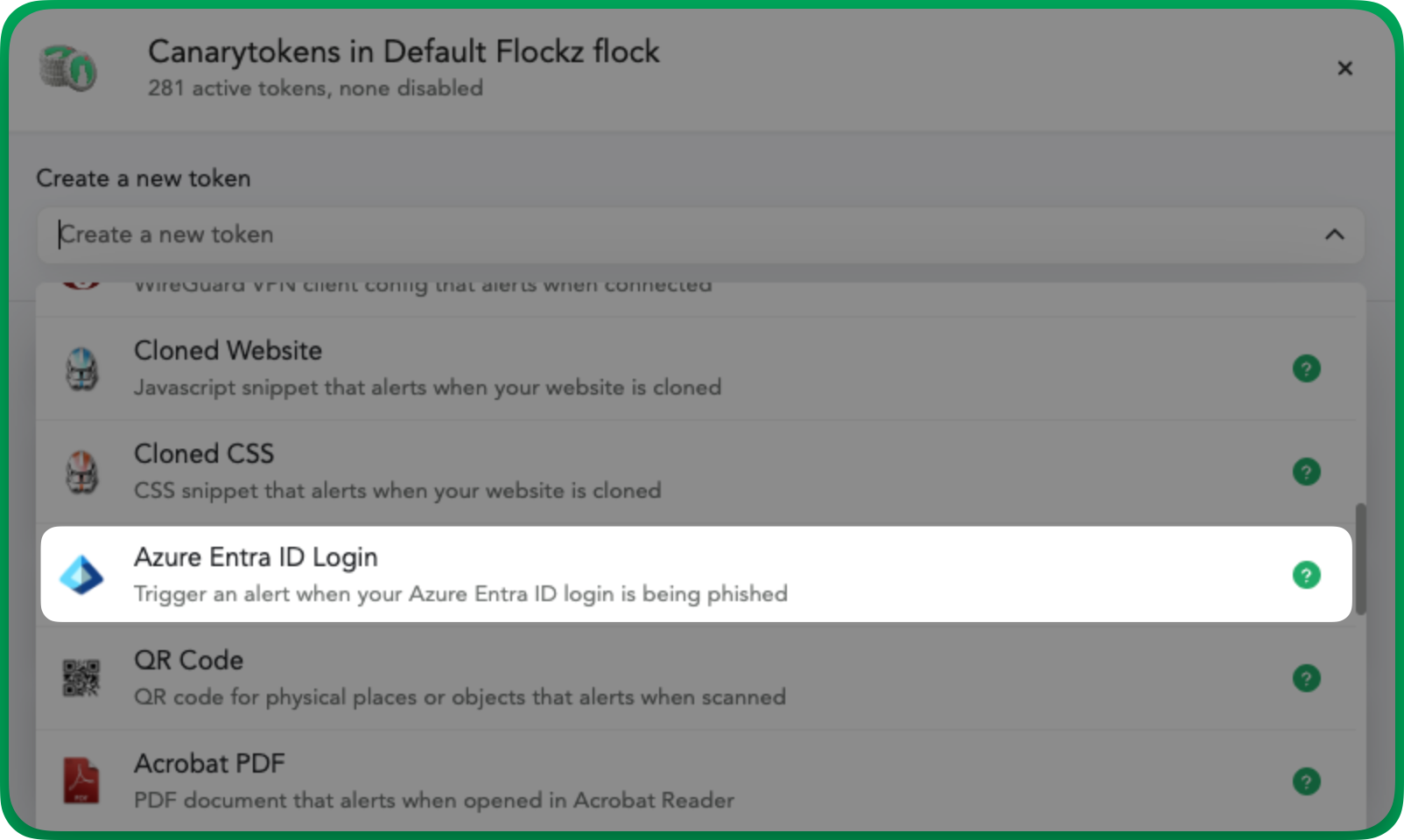The width and height of the screenshot is (1404, 840).
Task: Select the QR Code token option
Action: pyautogui.click(x=696, y=678)
